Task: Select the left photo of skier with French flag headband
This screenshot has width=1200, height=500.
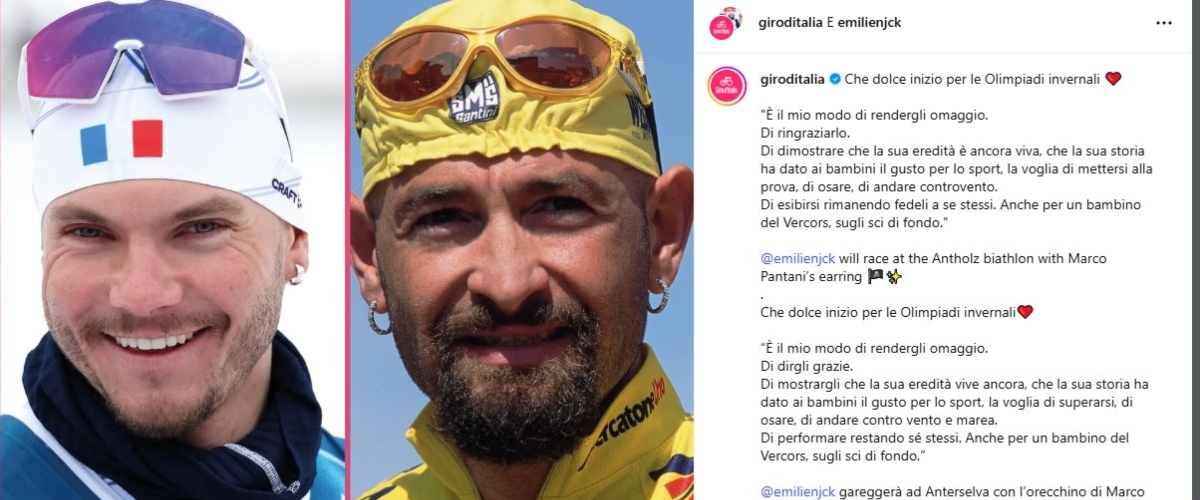Action: pyautogui.click(x=172, y=250)
